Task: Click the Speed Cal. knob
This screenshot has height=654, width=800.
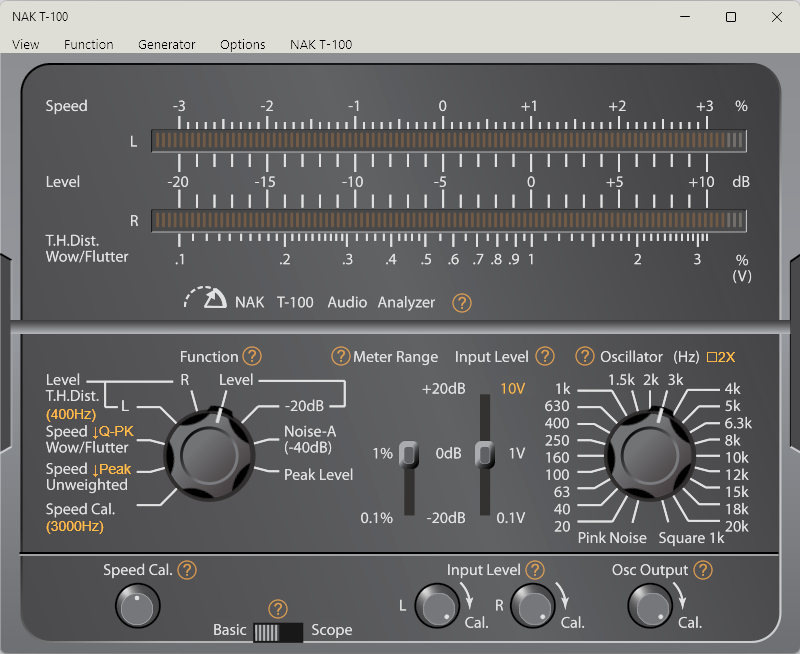Action: click(138, 606)
